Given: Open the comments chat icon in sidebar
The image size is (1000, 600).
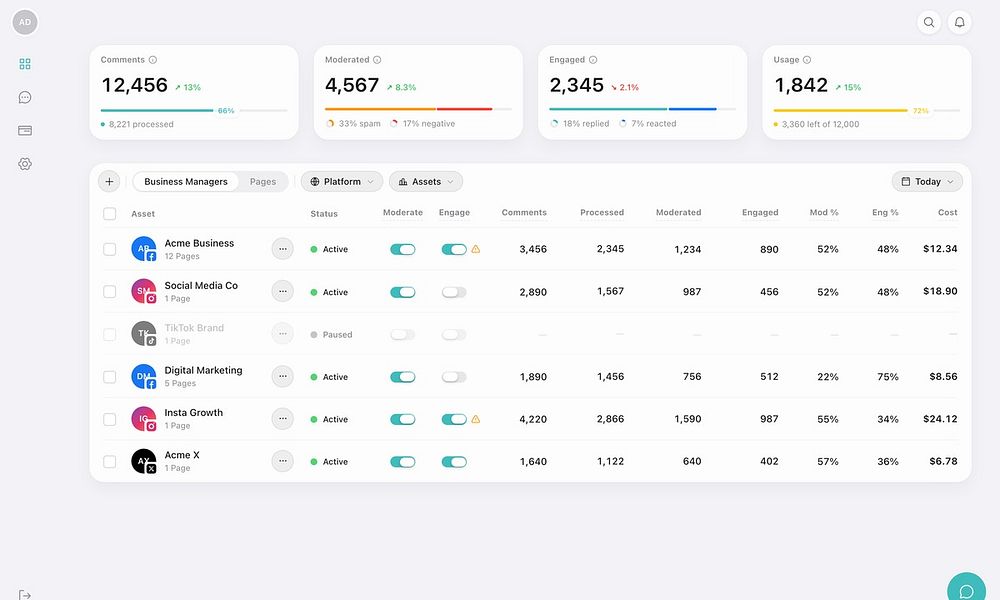Looking at the screenshot, I should pyautogui.click(x=25, y=98).
